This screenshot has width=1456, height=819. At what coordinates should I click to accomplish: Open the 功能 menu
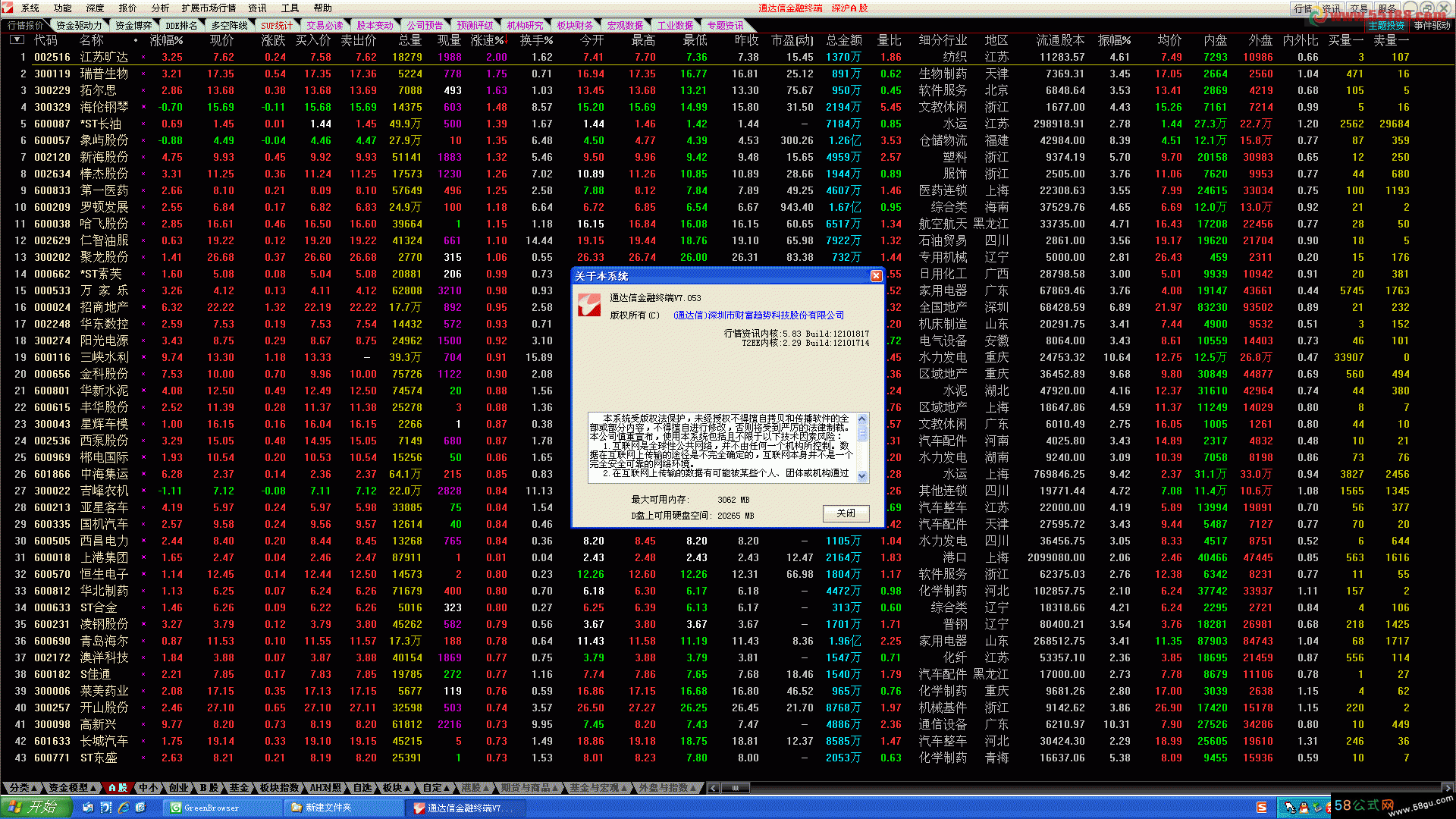63,8
